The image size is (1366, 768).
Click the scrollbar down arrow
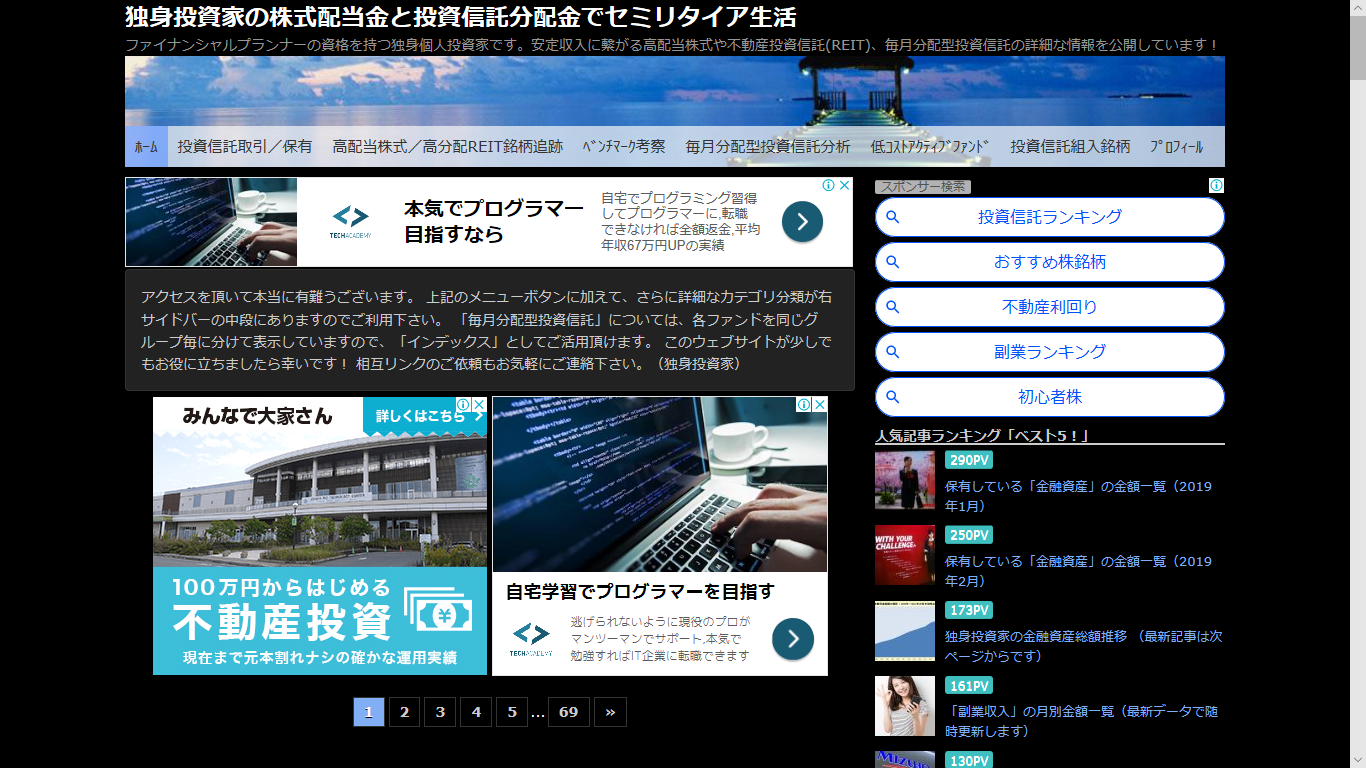click(1358, 760)
